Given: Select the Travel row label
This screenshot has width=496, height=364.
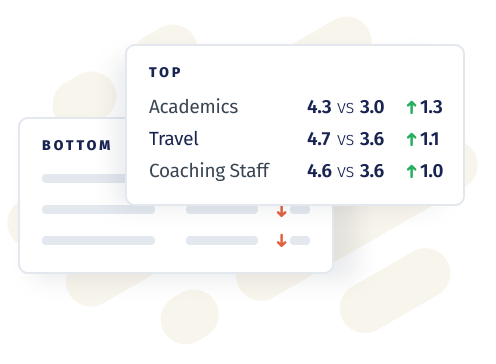Looking at the screenshot, I should (174, 139).
